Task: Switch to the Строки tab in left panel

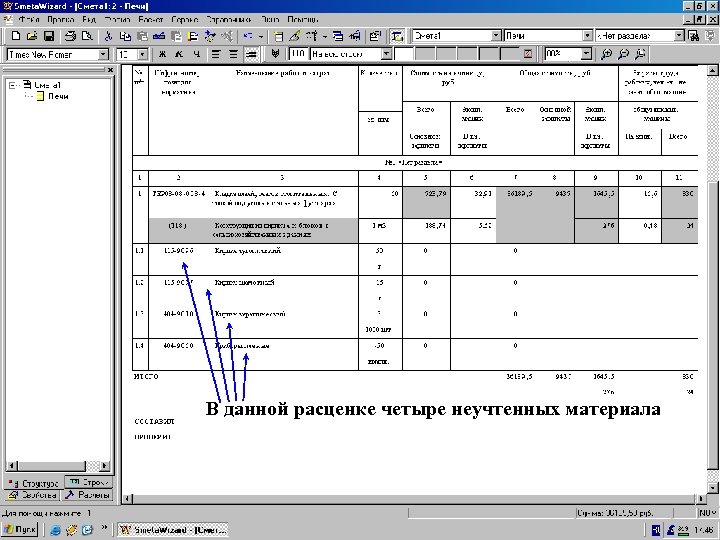Action: tap(89, 482)
